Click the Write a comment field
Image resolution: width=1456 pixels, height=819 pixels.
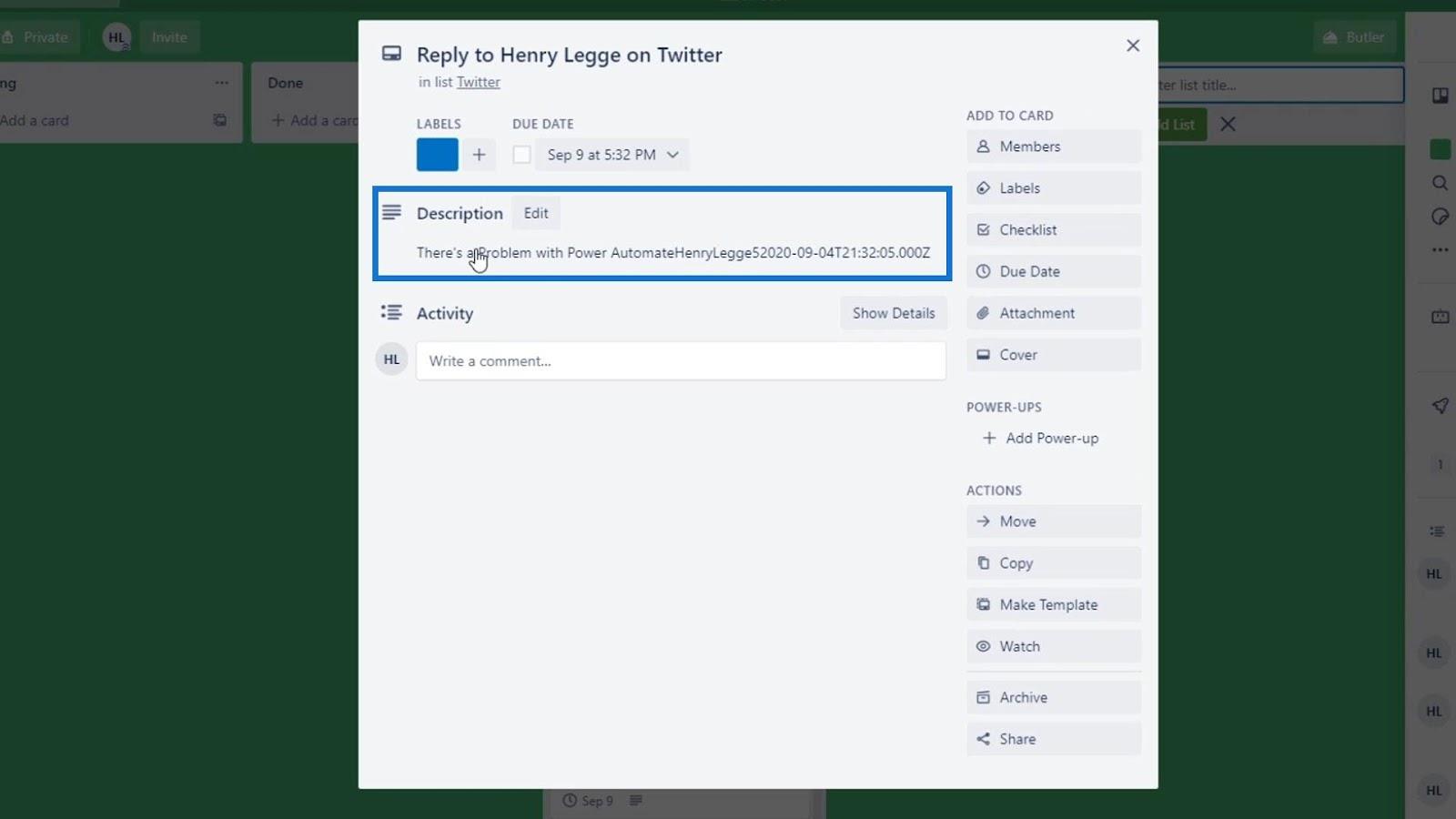tap(681, 361)
